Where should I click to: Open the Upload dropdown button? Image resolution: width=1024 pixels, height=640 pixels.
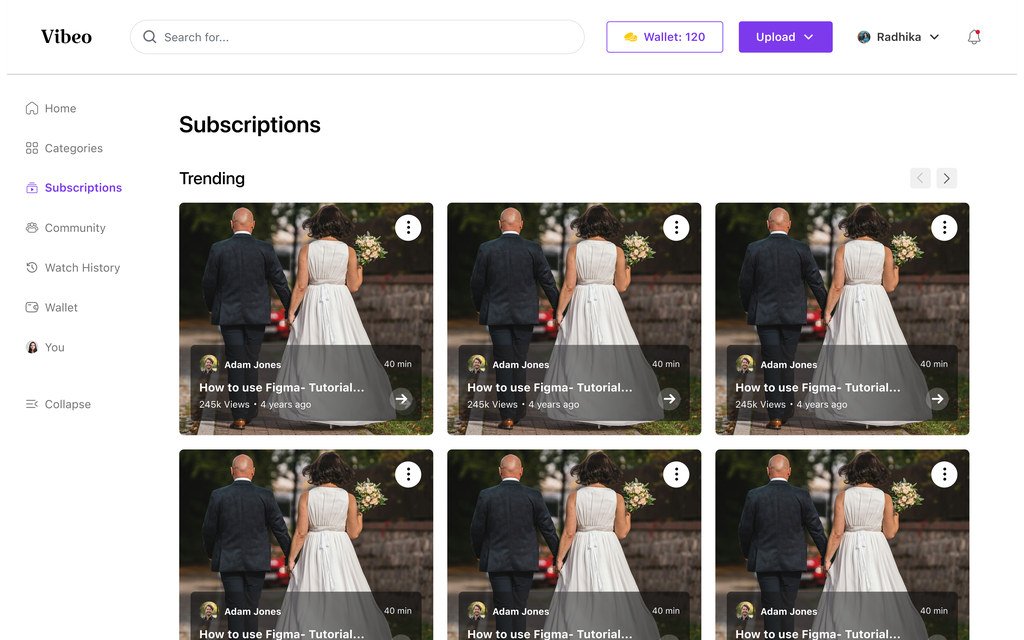(785, 37)
